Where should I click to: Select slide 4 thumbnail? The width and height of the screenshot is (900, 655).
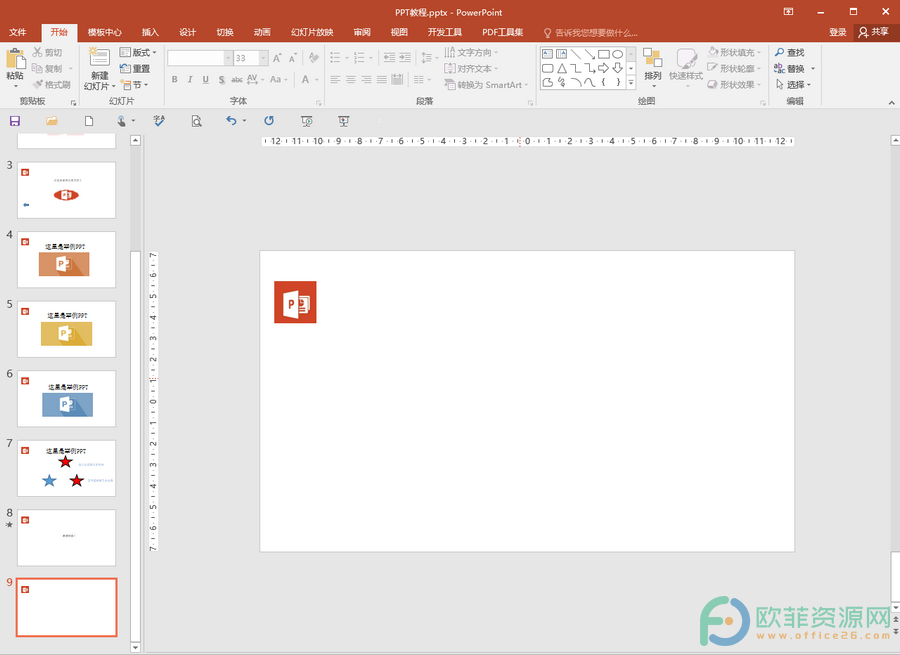click(x=67, y=259)
